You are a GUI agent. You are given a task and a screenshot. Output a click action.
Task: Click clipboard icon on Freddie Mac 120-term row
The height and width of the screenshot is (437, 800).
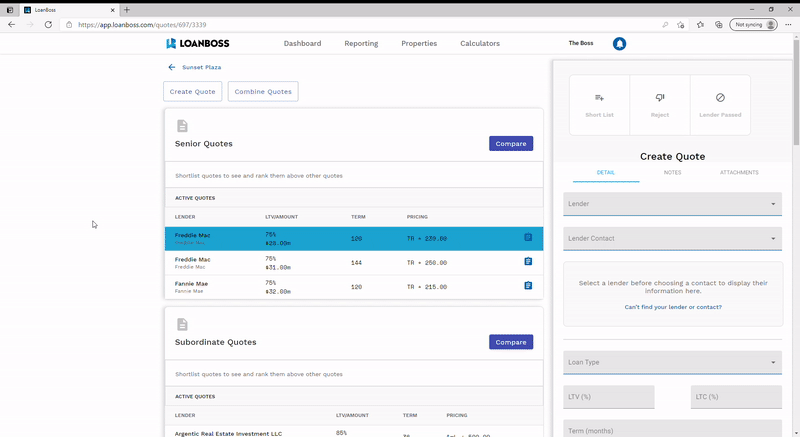coord(528,237)
